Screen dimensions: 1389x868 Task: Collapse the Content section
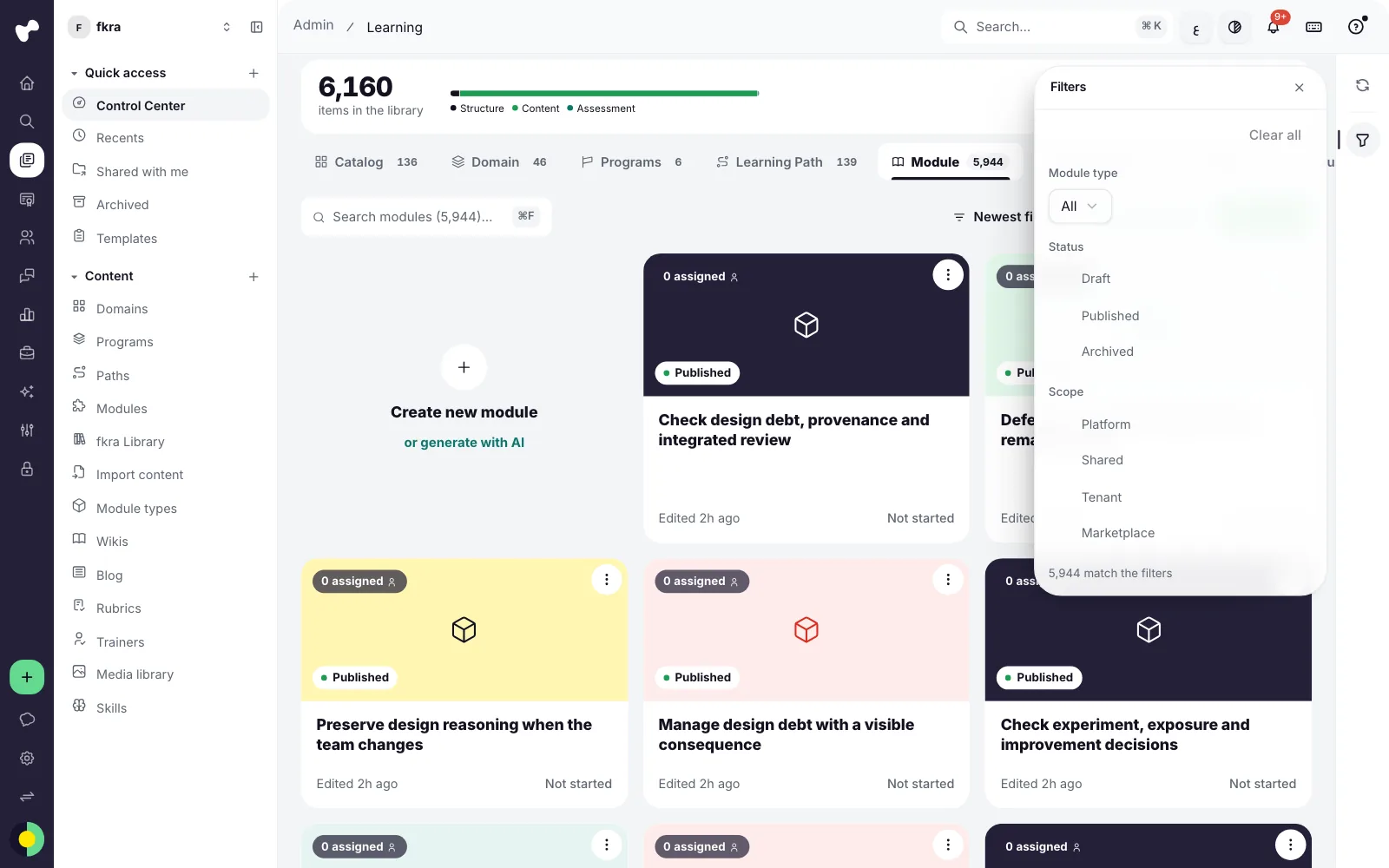click(x=75, y=277)
